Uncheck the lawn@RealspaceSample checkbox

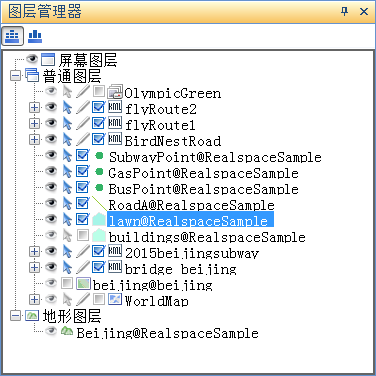(x=83, y=219)
